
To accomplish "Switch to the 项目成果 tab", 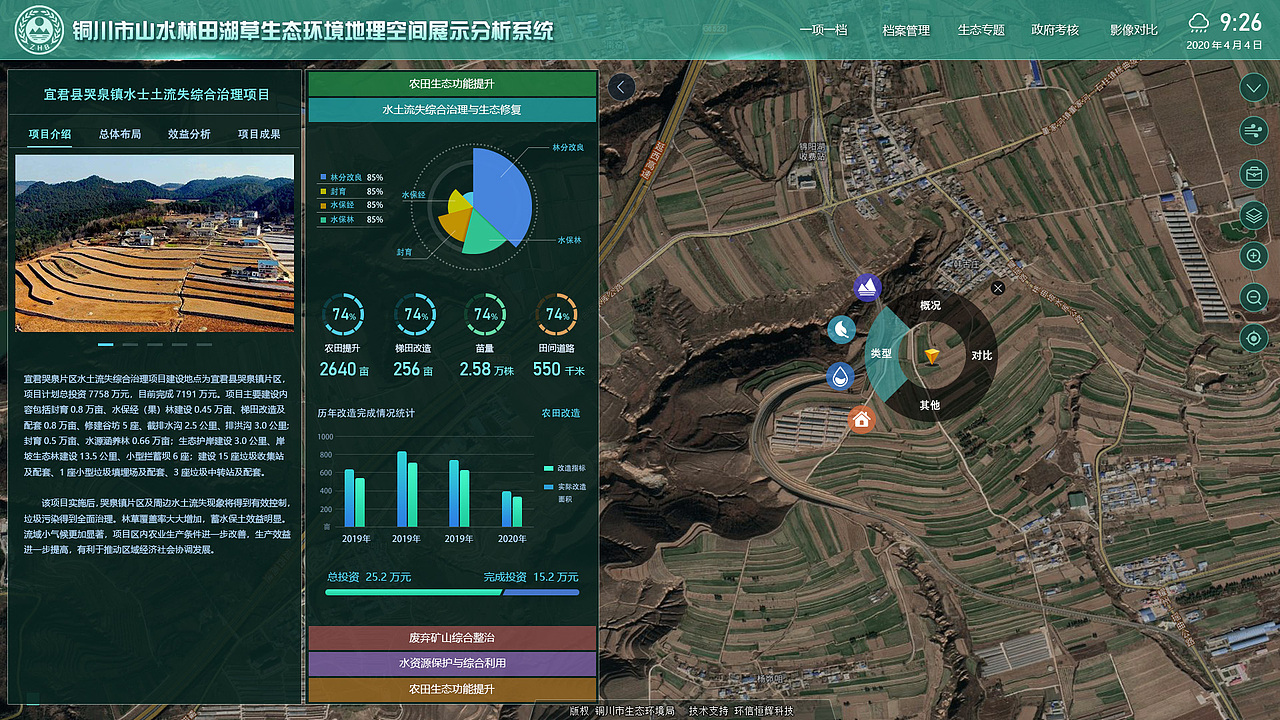I will click(x=259, y=134).
